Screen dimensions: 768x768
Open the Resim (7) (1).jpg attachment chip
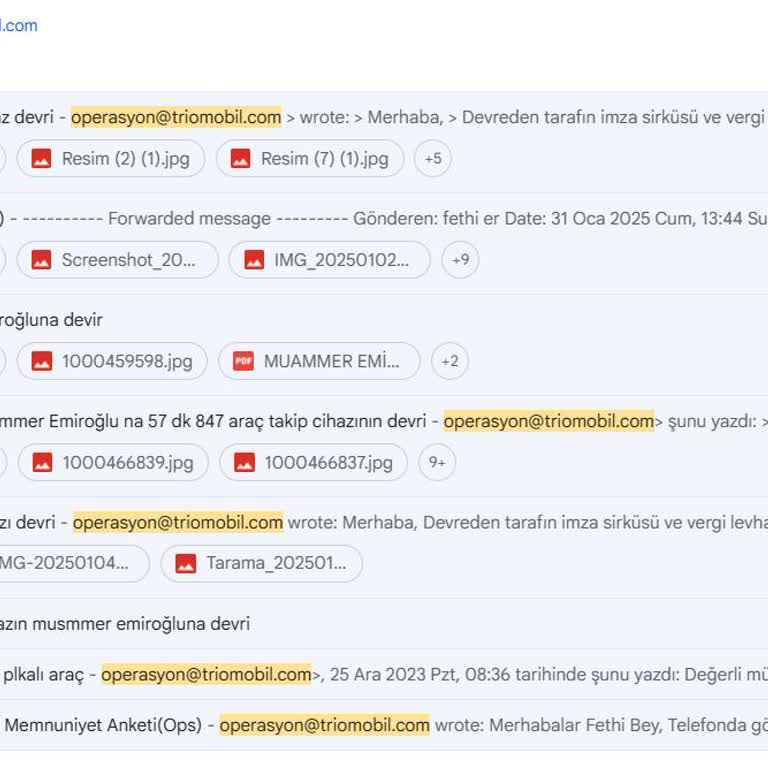pyautogui.click(x=310, y=159)
